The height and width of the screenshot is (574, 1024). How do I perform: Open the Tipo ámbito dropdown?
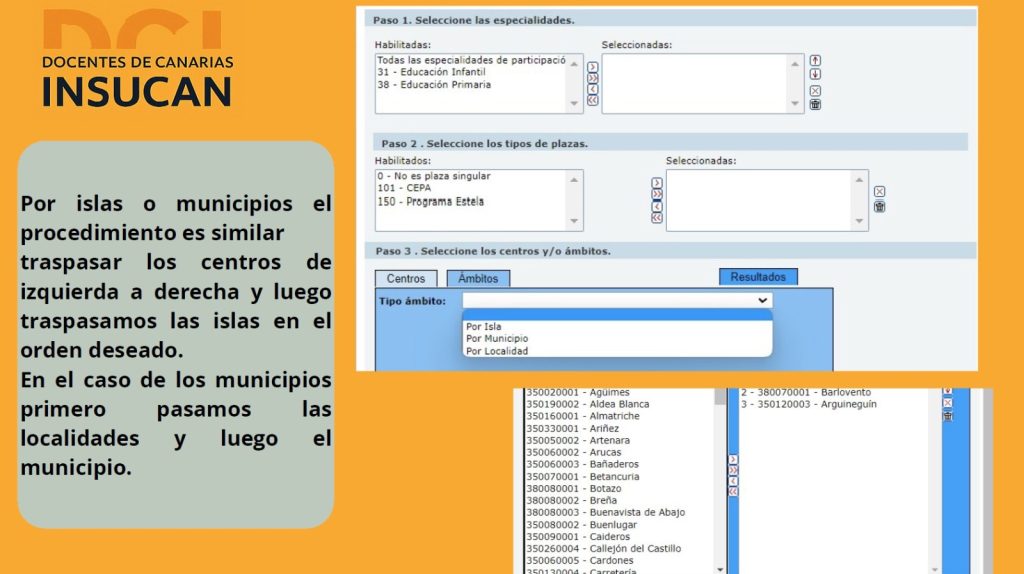[x=617, y=300]
